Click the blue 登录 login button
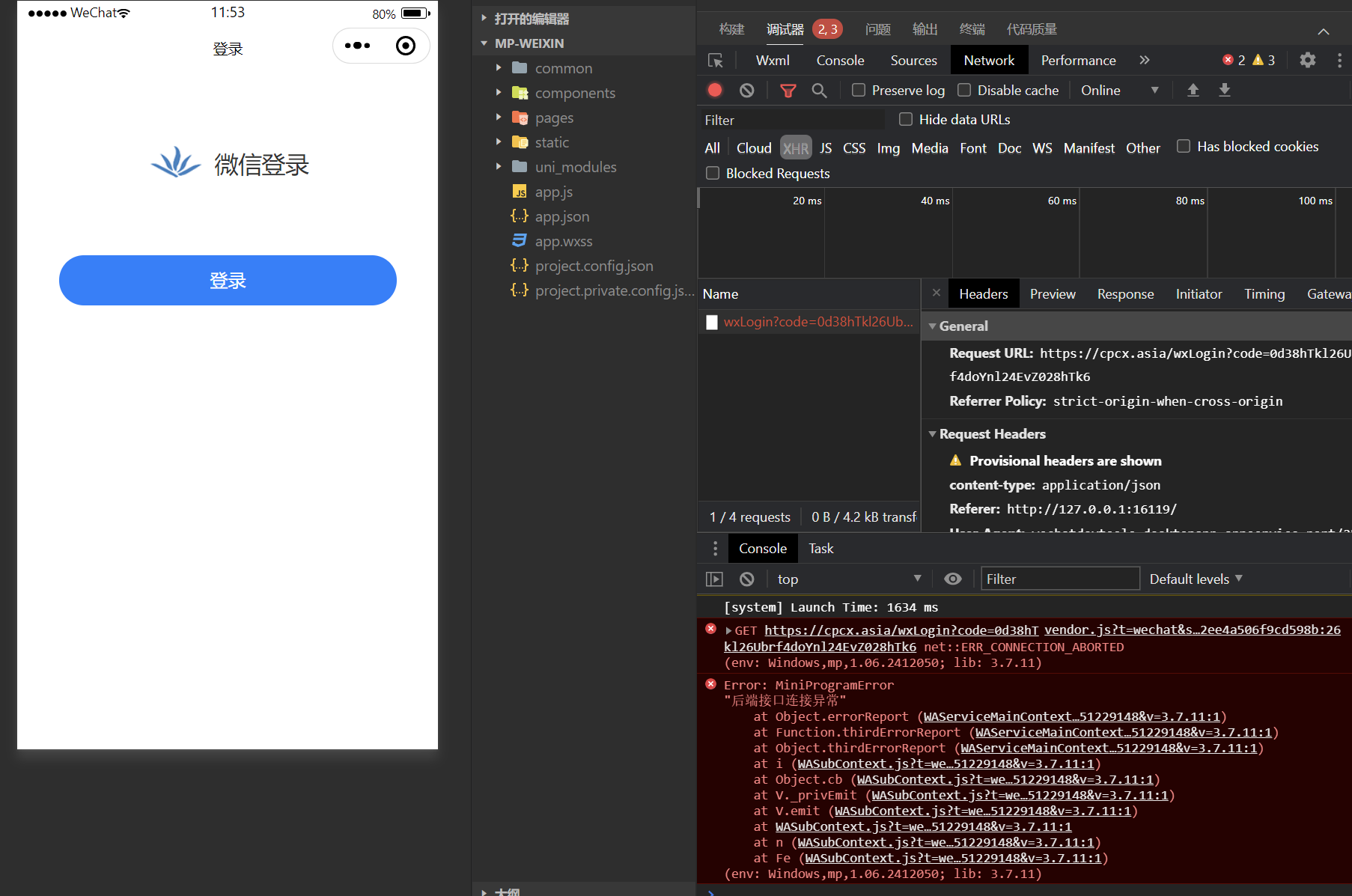1352x896 pixels. pyautogui.click(x=228, y=280)
